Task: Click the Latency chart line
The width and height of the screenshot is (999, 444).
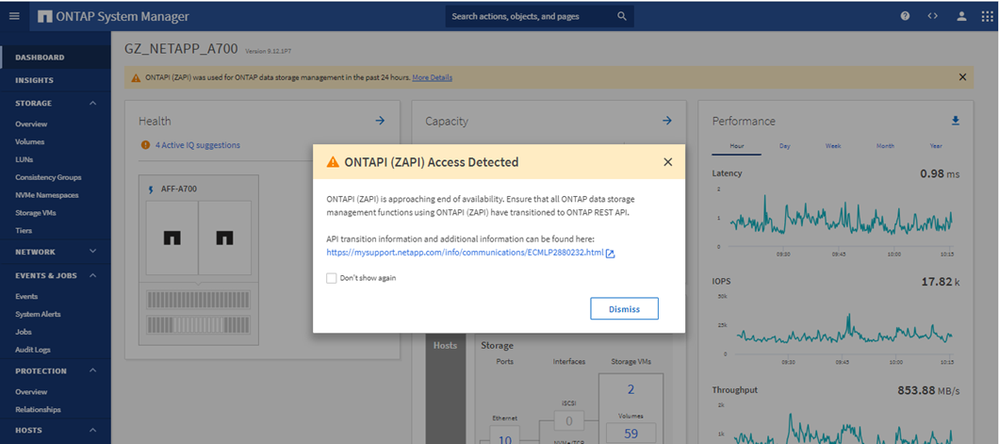Action: click(841, 218)
